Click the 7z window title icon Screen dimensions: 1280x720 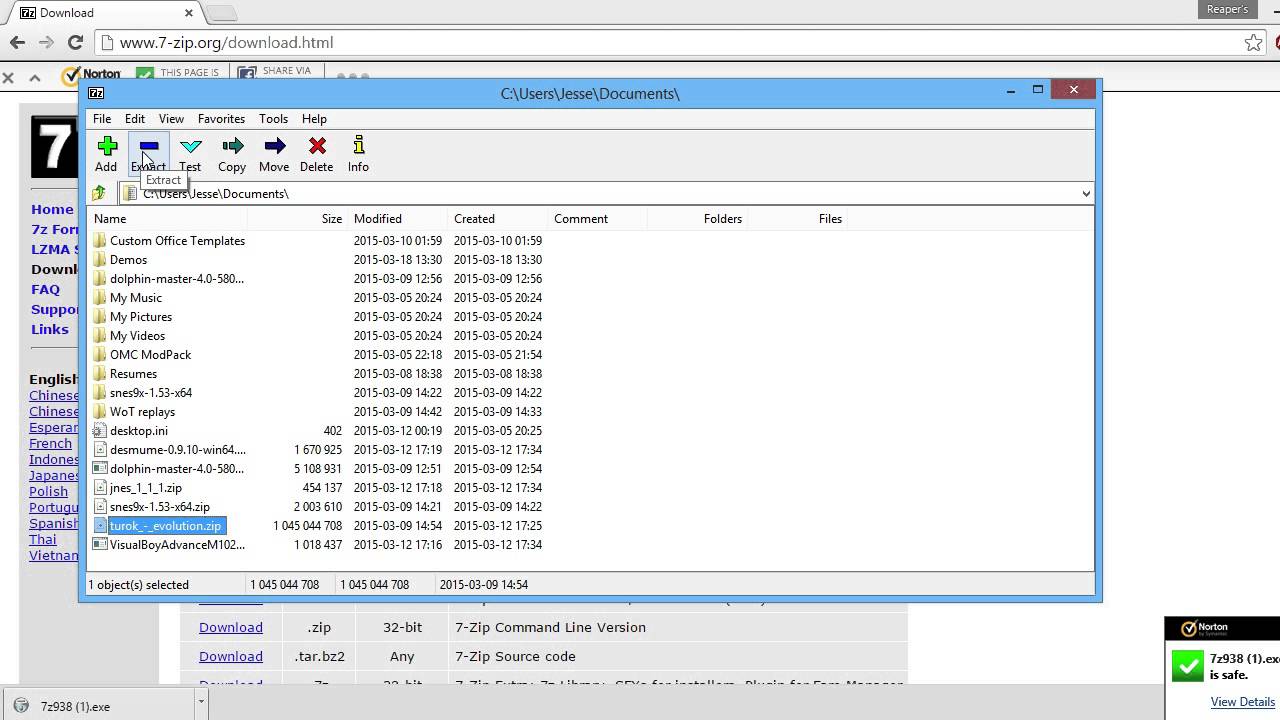click(x=96, y=93)
